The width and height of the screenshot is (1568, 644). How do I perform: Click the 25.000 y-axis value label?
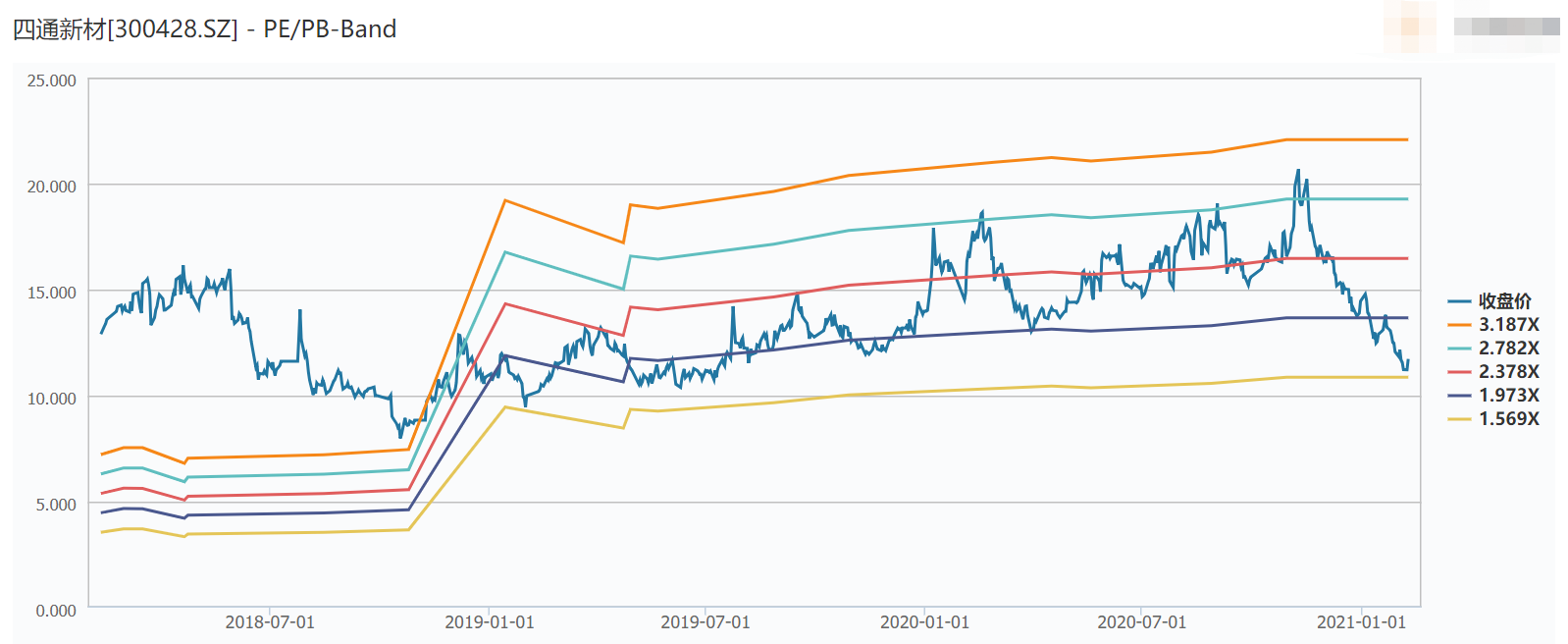51,80
